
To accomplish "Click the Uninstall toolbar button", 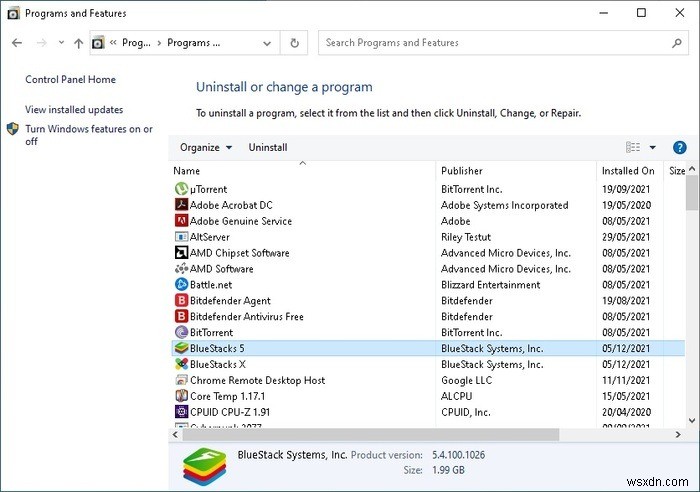I will [268, 147].
